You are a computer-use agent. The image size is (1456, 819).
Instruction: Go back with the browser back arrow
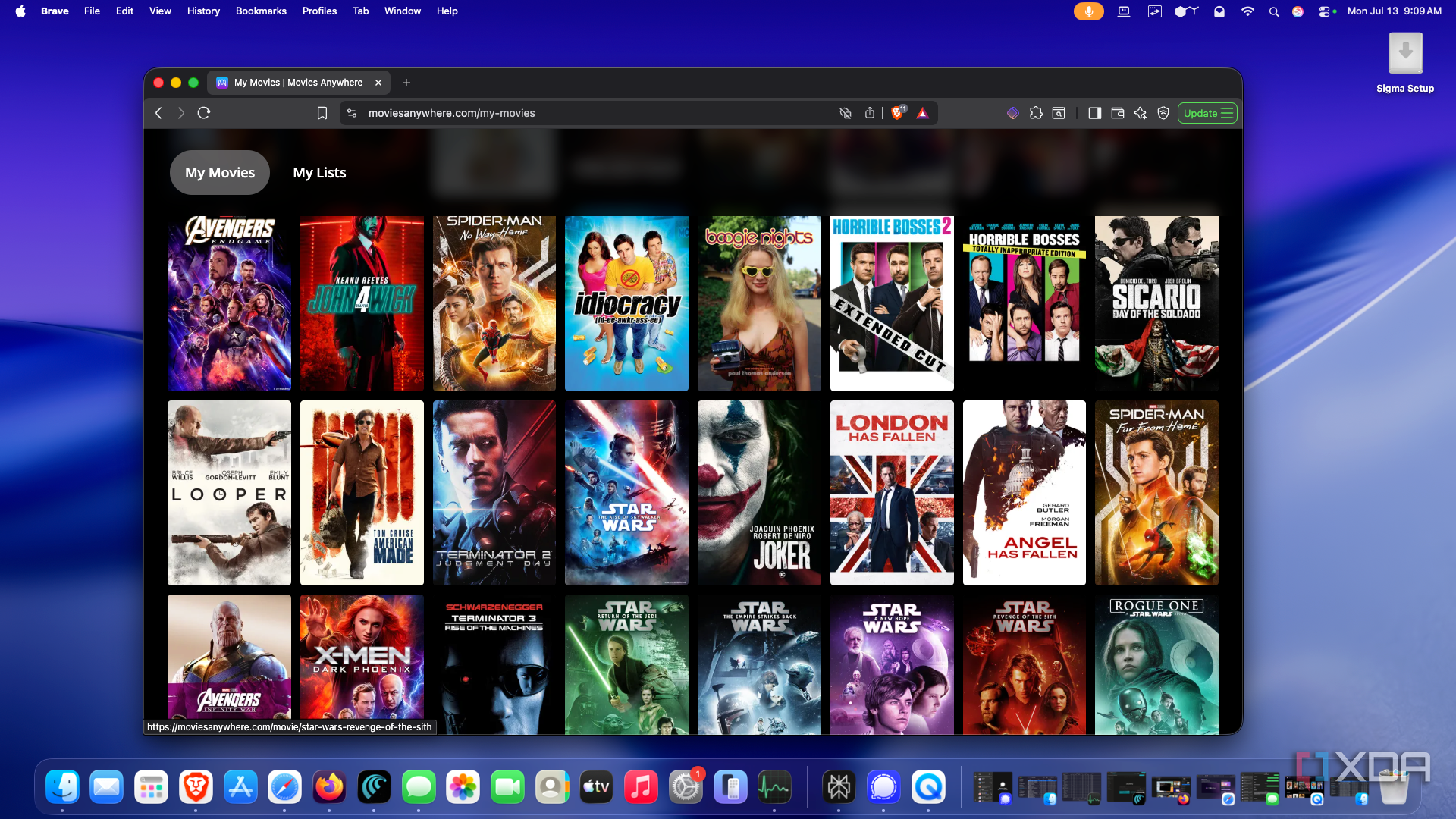158,113
